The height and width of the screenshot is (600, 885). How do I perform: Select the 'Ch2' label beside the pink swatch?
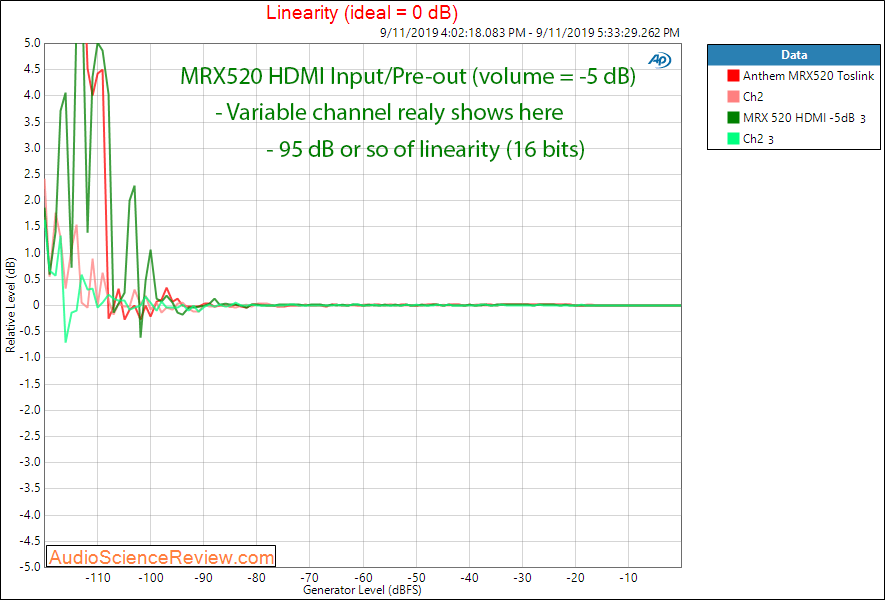pos(753,97)
